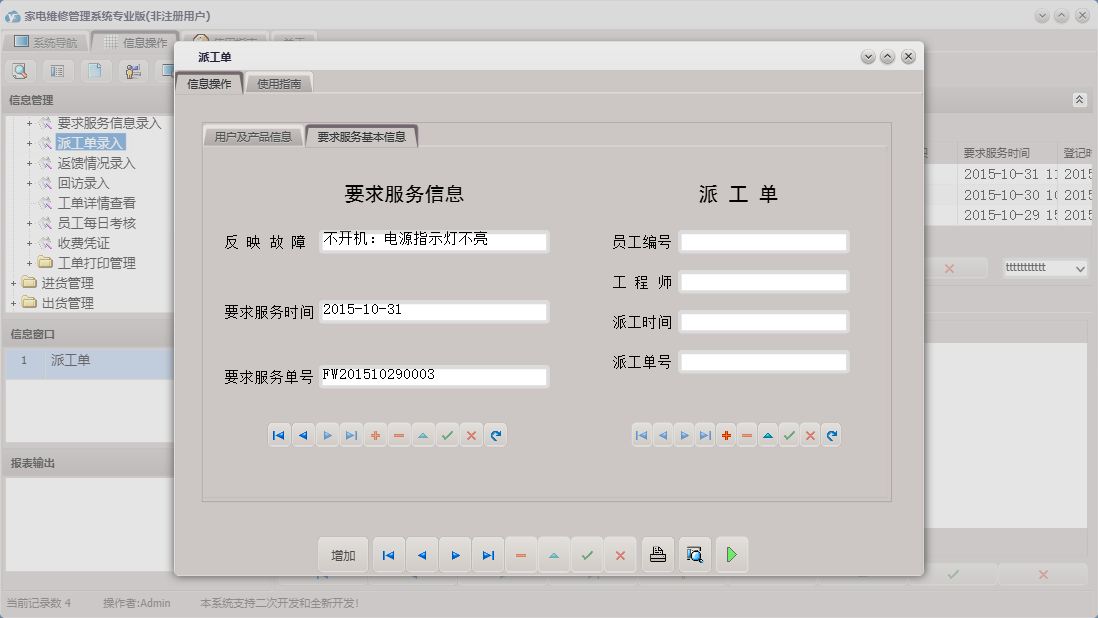Click the report list icon in the top toolbar
The height and width of the screenshot is (618, 1098).
point(57,70)
